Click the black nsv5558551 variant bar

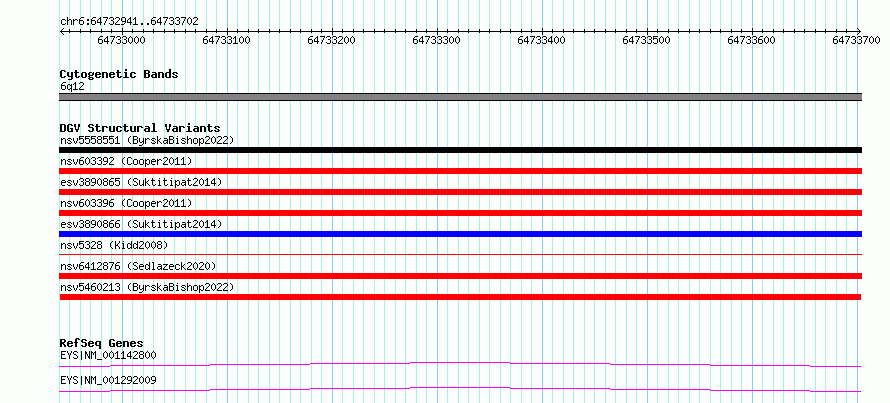point(461,150)
